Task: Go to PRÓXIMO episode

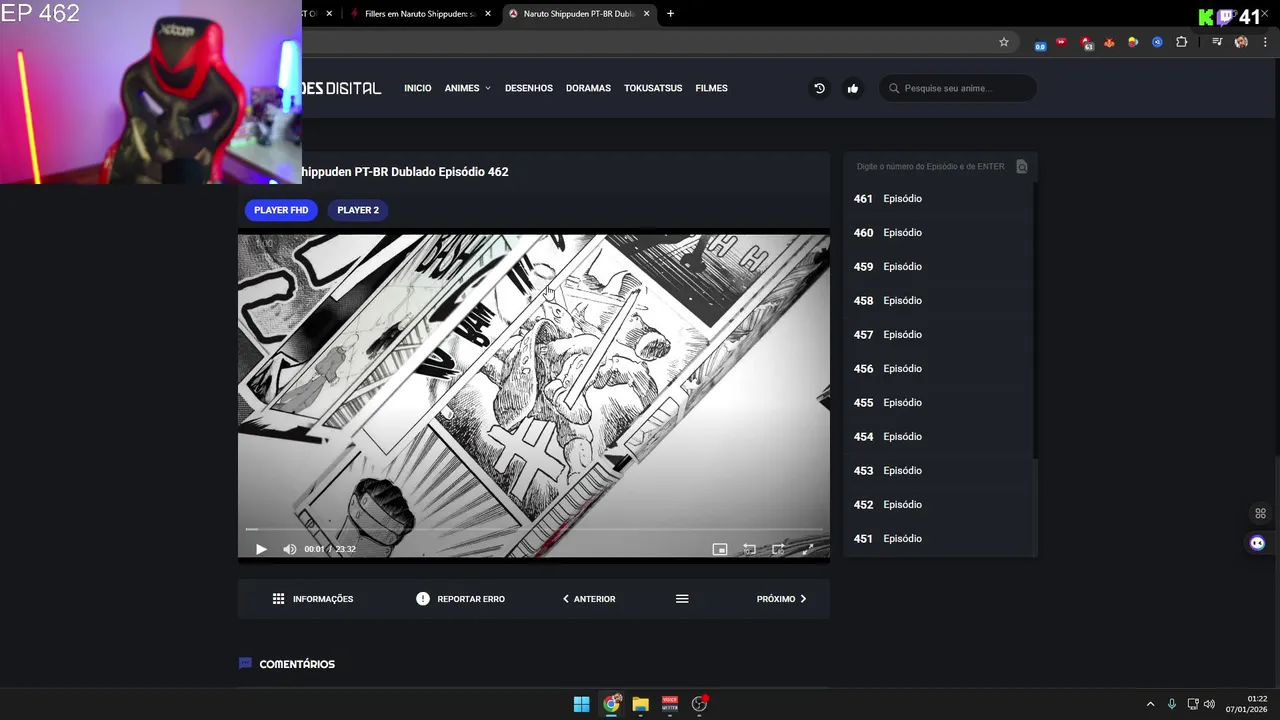Action: [x=781, y=599]
